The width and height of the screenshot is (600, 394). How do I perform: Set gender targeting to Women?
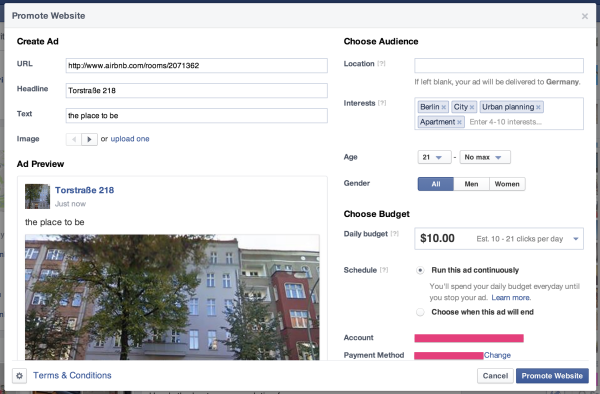(x=507, y=184)
